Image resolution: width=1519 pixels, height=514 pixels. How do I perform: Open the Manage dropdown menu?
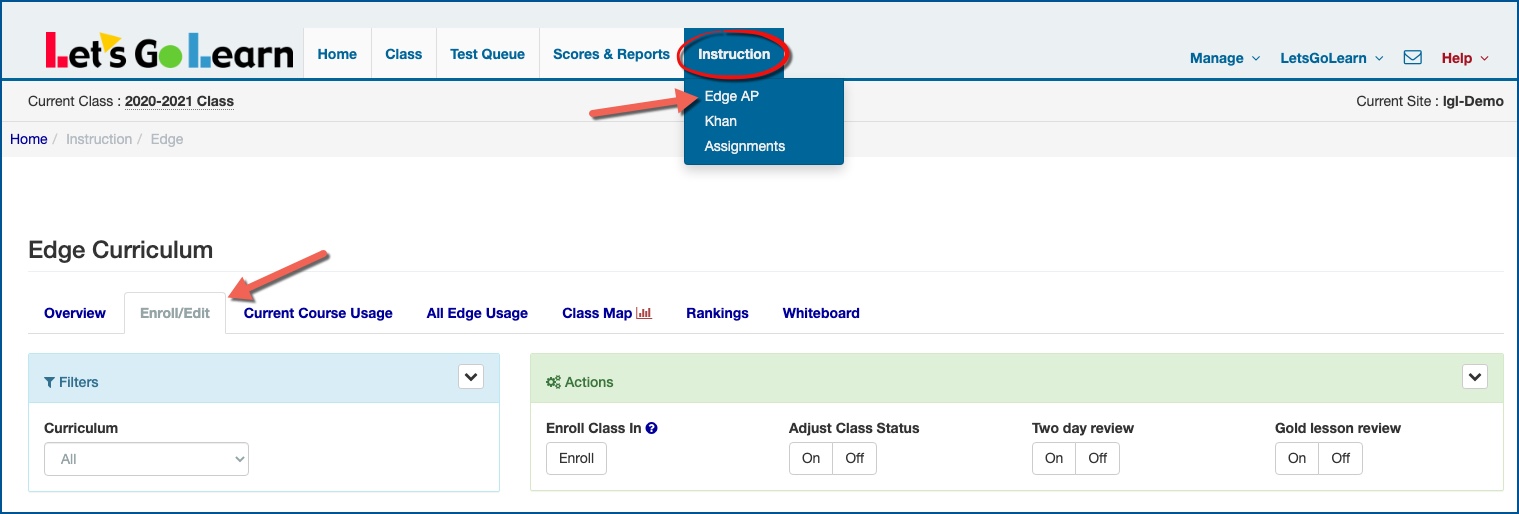[x=1225, y=58]
